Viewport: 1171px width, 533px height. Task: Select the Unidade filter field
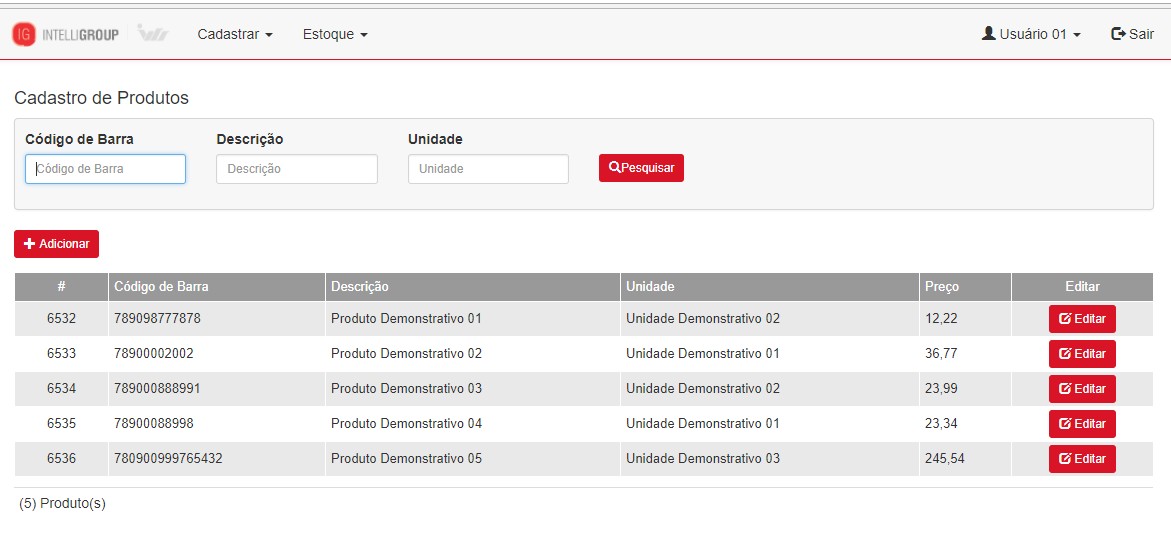point(488,169)
